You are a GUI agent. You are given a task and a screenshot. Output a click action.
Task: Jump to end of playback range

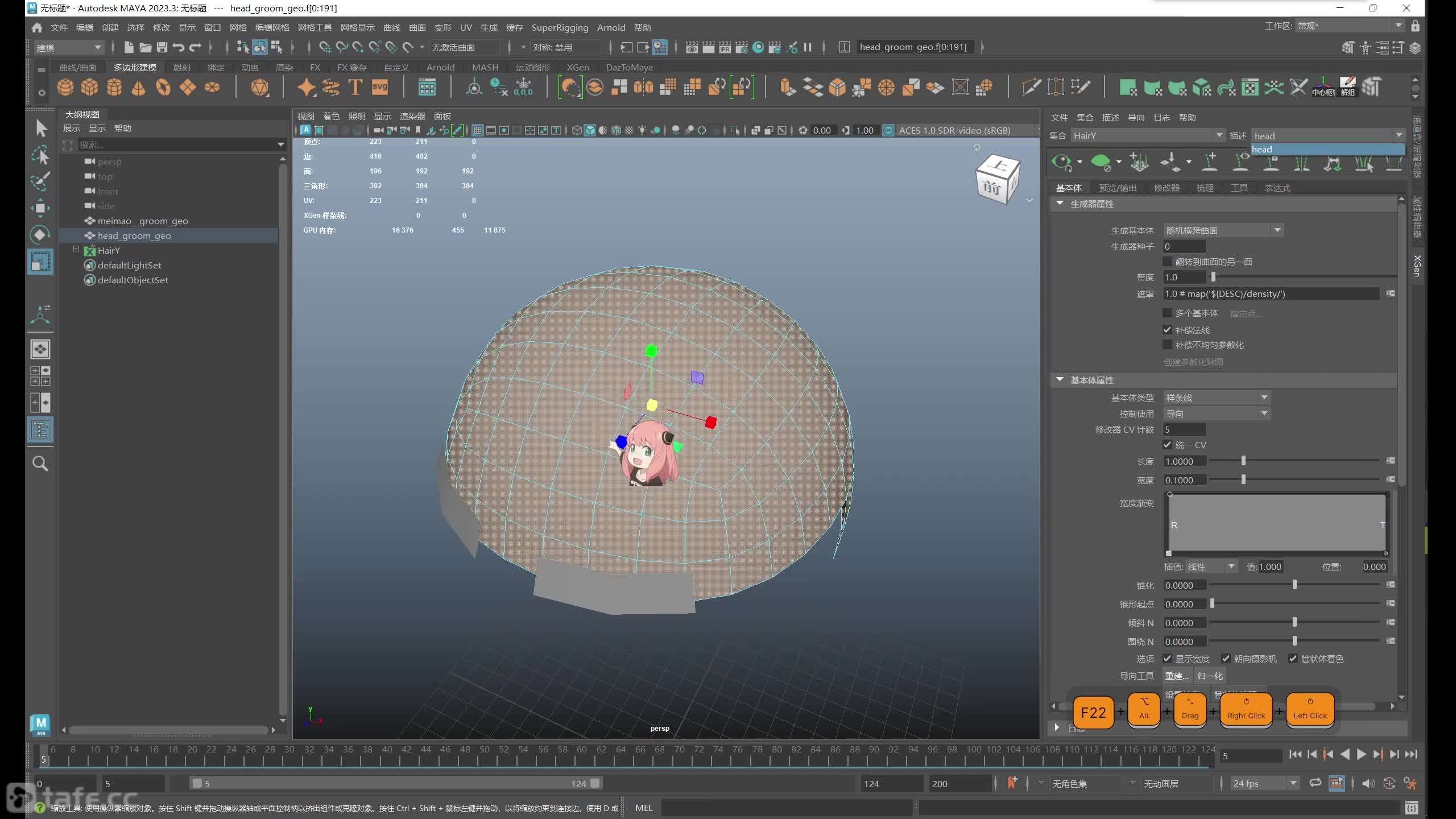[x=1411, y=754]
